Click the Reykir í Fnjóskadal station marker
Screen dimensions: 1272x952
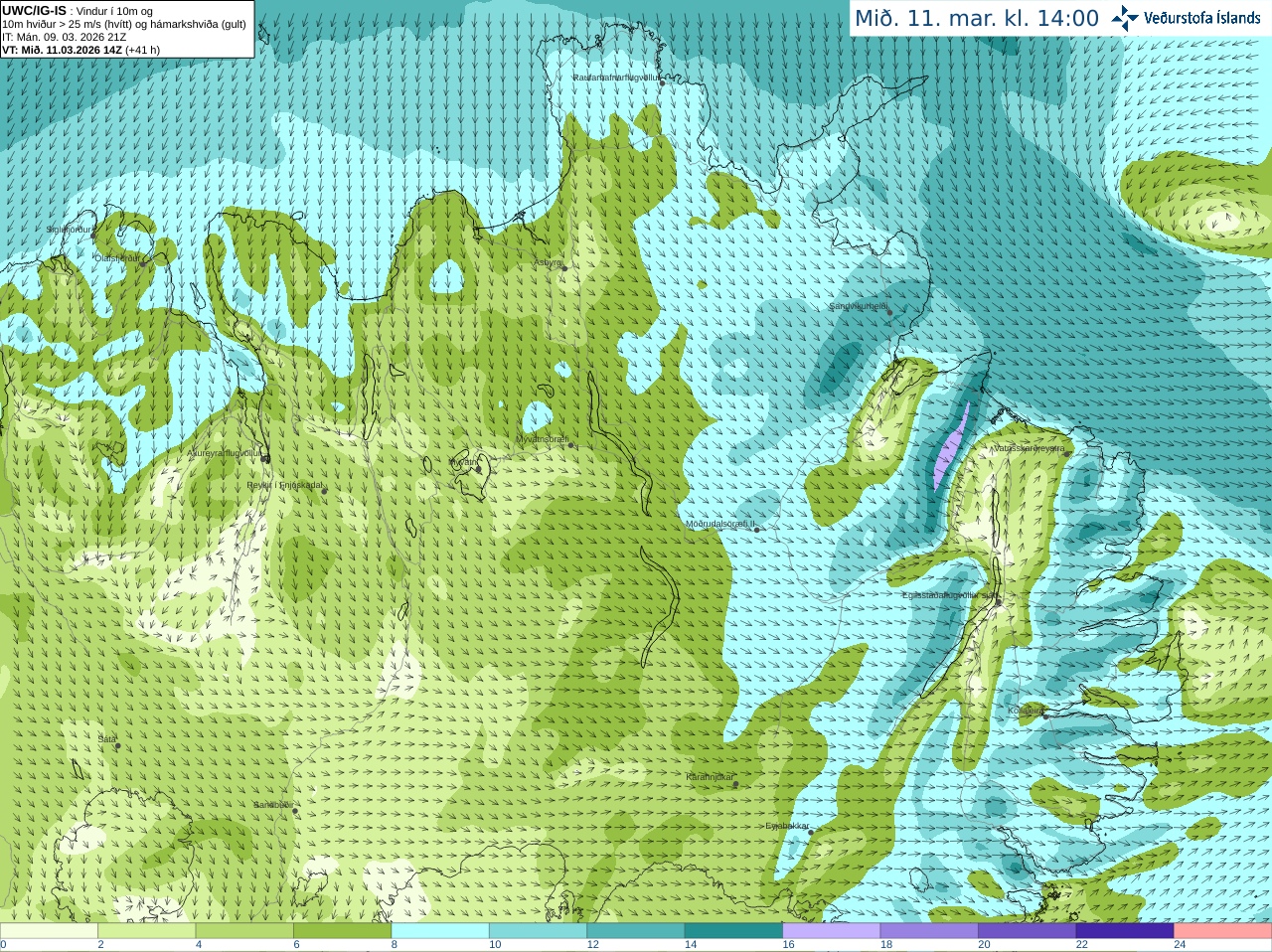324,491
